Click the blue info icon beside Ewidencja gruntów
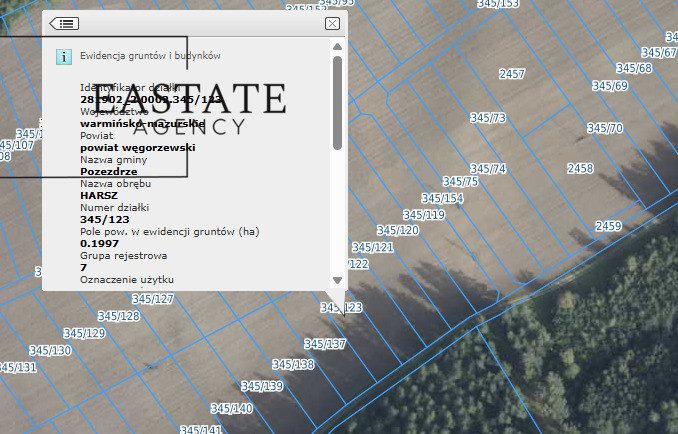Screen dimensions: 678x434 coord(64,57)
